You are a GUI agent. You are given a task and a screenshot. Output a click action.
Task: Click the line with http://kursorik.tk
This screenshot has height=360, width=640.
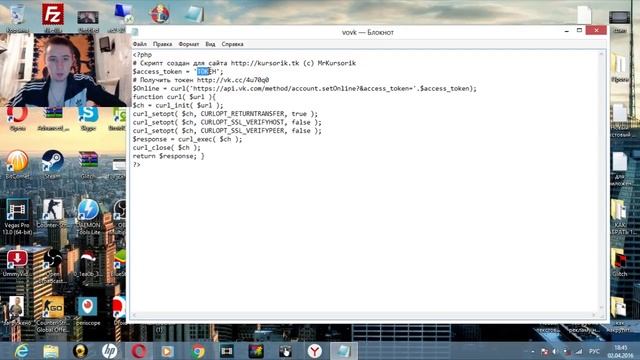point(244,63)
